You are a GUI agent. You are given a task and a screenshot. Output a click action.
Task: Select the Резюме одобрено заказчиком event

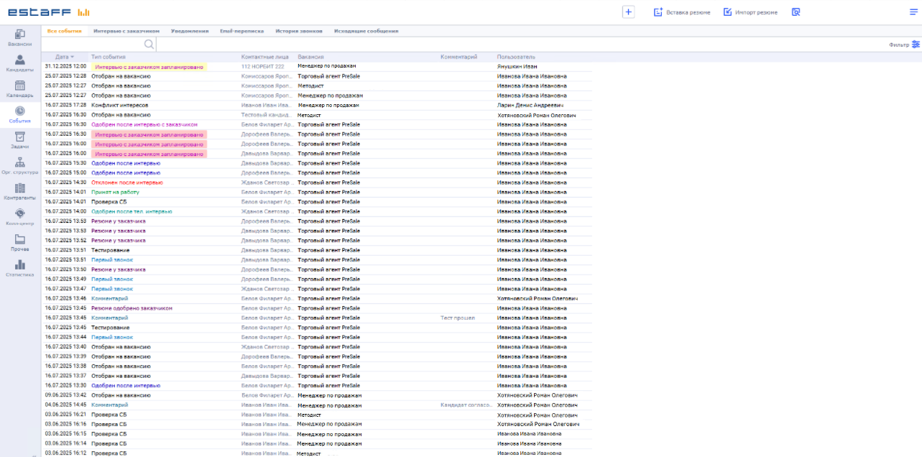132,308
